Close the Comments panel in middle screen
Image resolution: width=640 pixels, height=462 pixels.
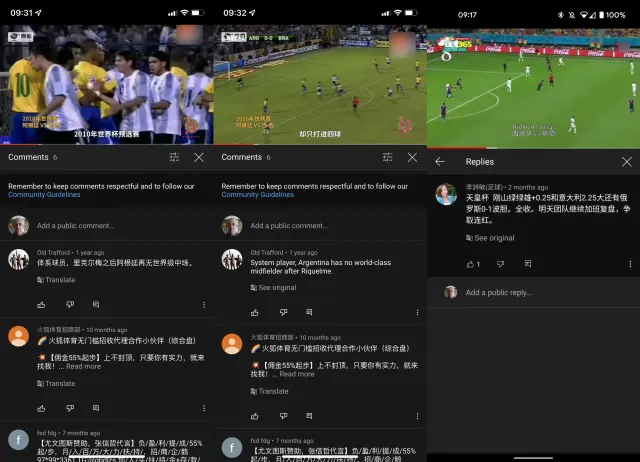click(412, 157)
